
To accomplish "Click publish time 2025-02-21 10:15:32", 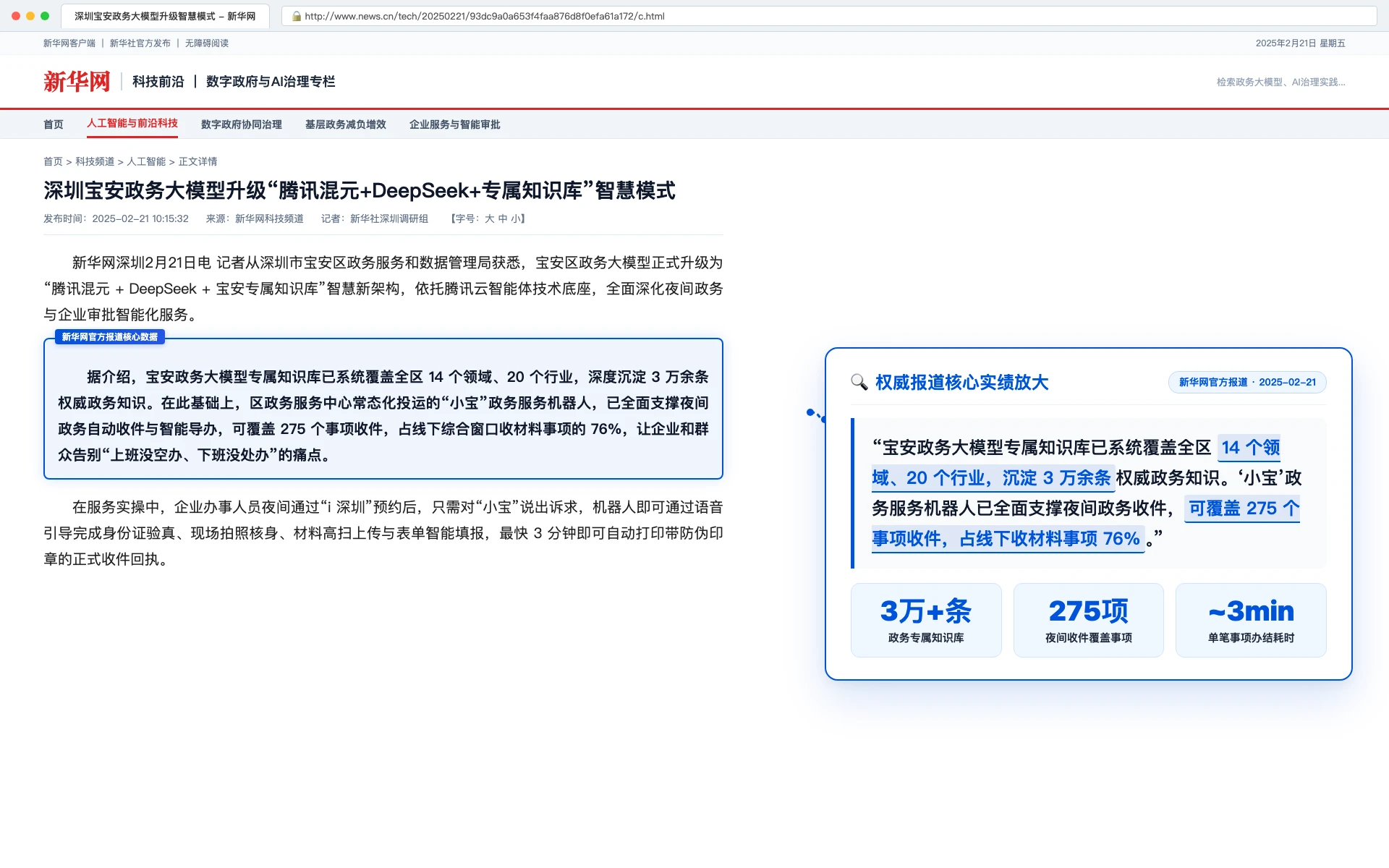I will pyautogui.click(x=140, y=218).
